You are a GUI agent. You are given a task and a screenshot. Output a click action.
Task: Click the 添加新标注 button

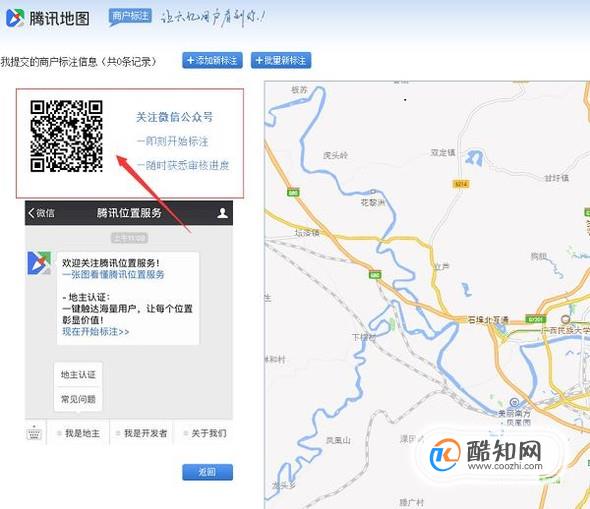click(212, 60)
